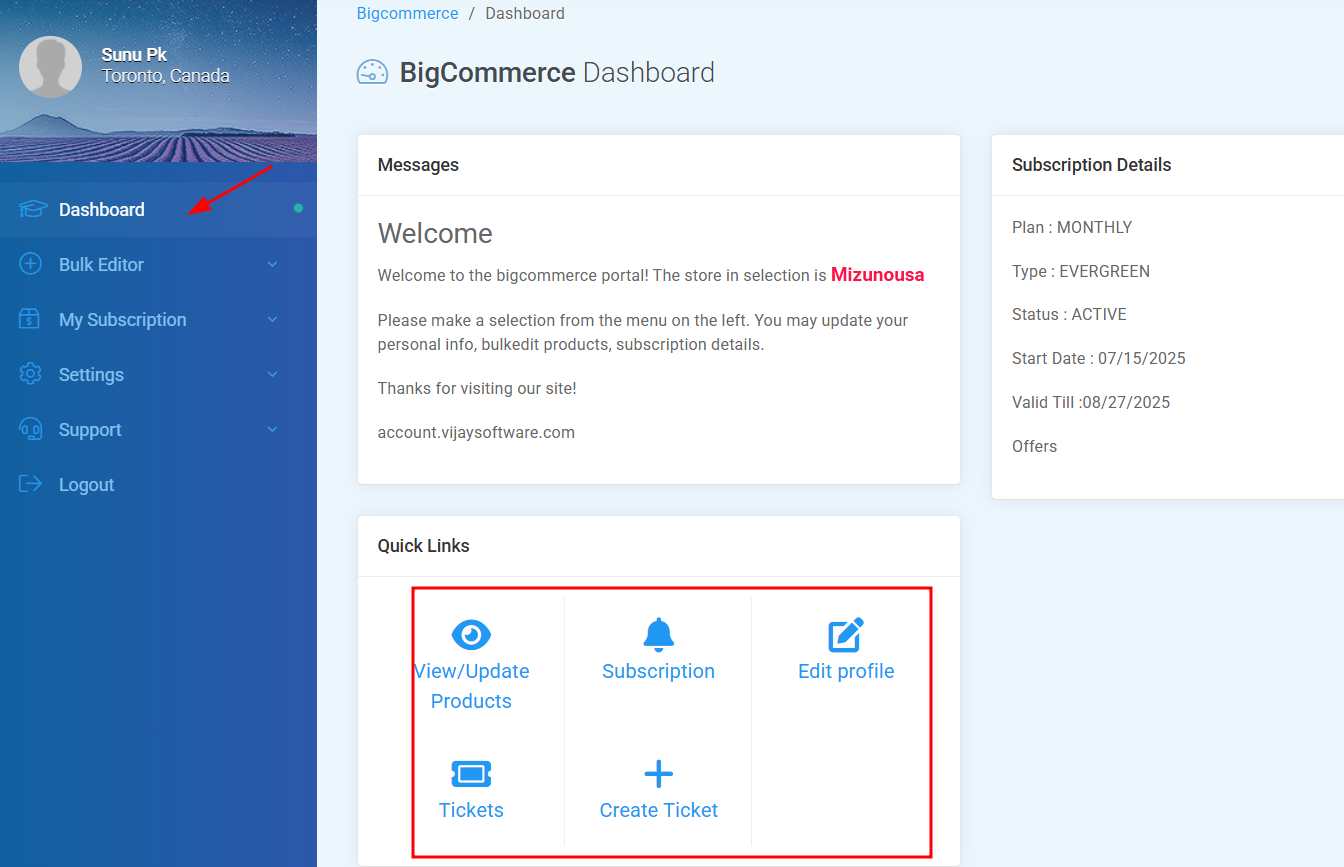
Task: Click the Bulk Editor plus-circle icon
Action: coord(31,264)
